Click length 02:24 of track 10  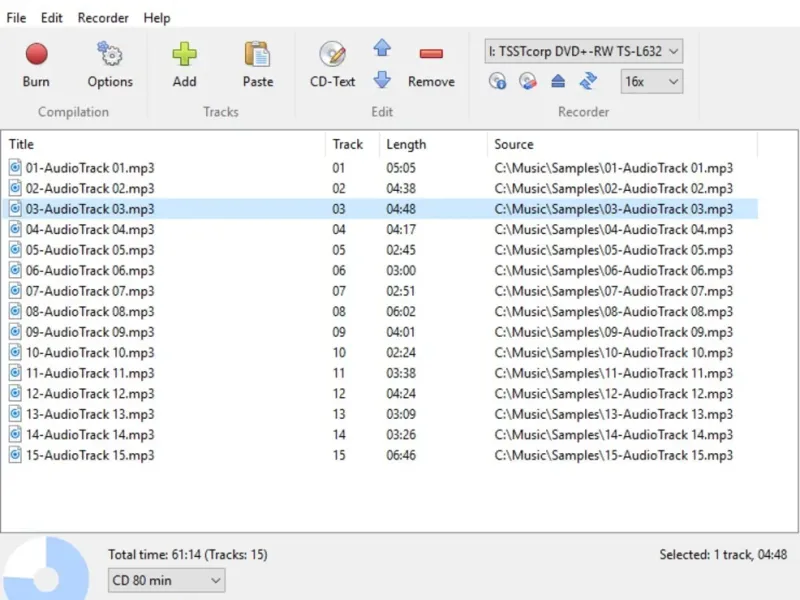tap(401, 353)
